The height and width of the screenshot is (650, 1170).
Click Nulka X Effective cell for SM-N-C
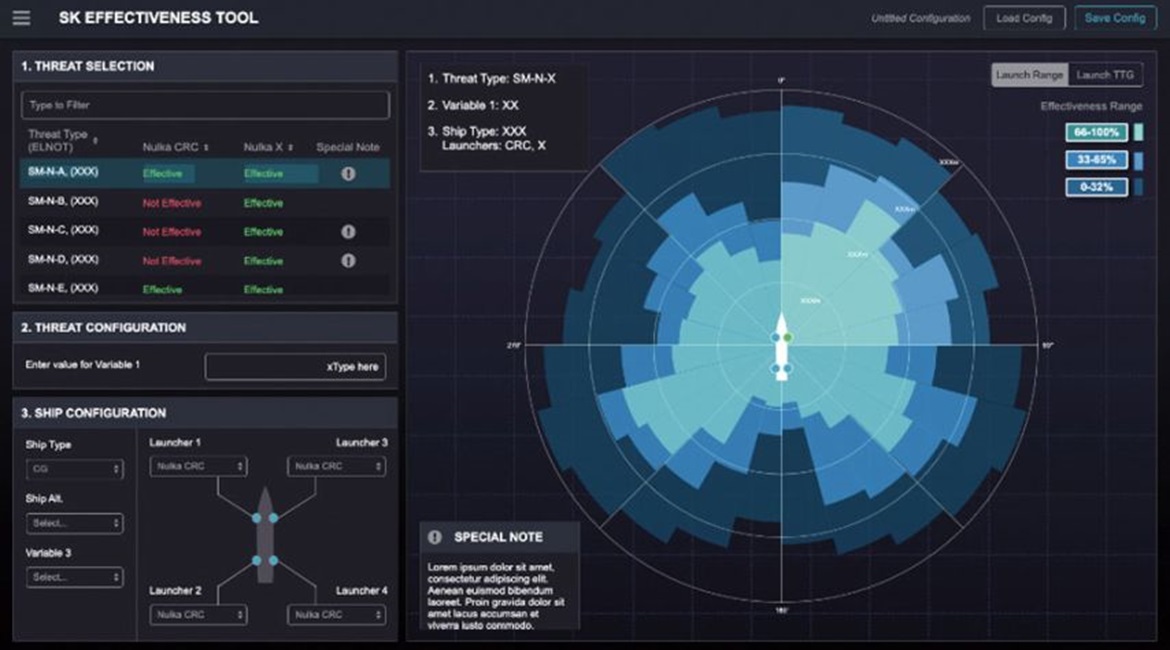point(263,232)
